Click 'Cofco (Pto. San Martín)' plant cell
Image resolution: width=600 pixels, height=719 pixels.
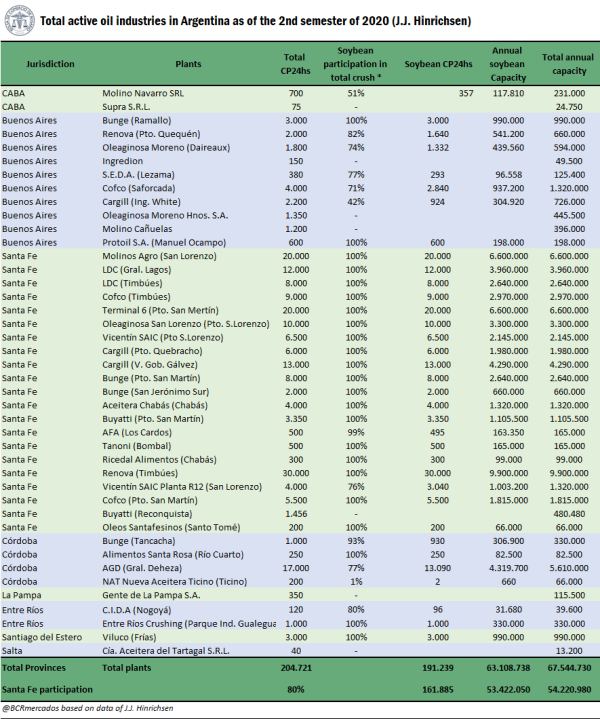click(150, 500)
